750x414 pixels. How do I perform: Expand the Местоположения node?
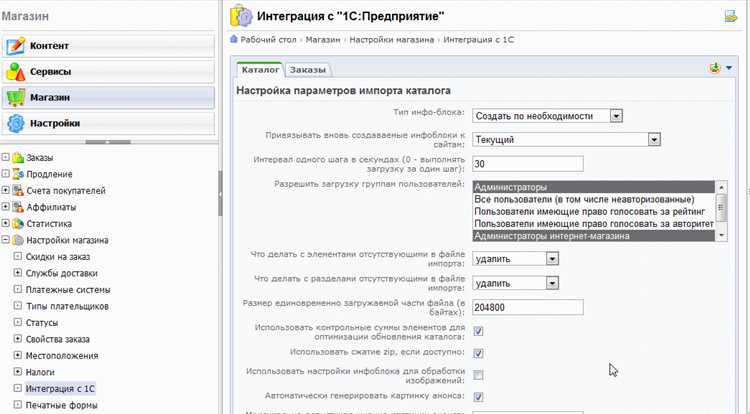[18, 355]
